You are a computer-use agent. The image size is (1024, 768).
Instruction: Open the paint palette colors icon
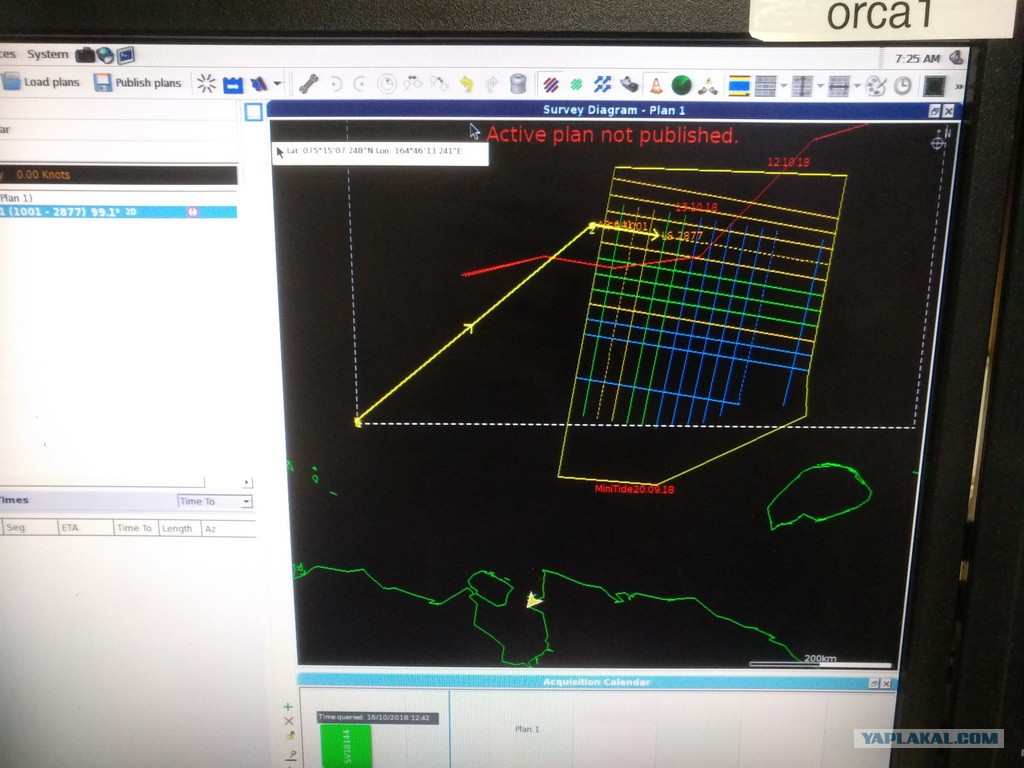pyautogui.click(x=875, y=86)
